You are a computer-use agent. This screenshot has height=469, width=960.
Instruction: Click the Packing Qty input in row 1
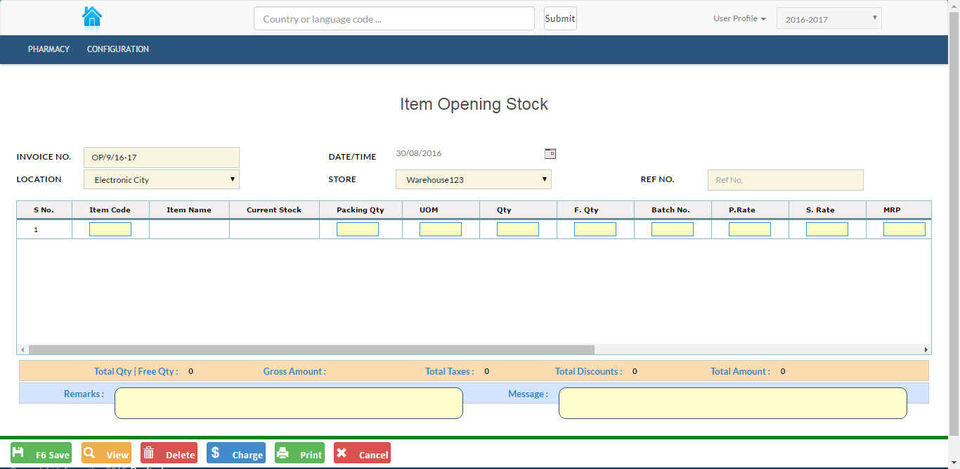click(x=358, y=229)
